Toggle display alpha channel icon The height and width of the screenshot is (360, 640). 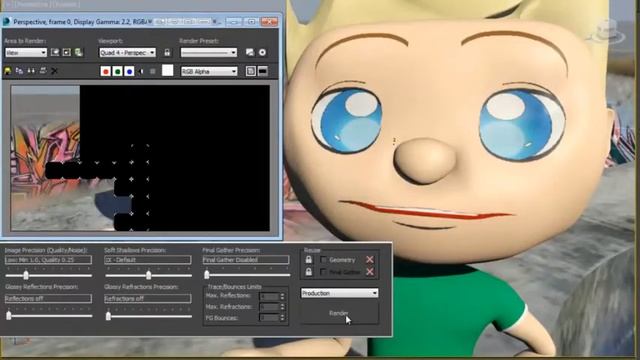click(141, 71)
